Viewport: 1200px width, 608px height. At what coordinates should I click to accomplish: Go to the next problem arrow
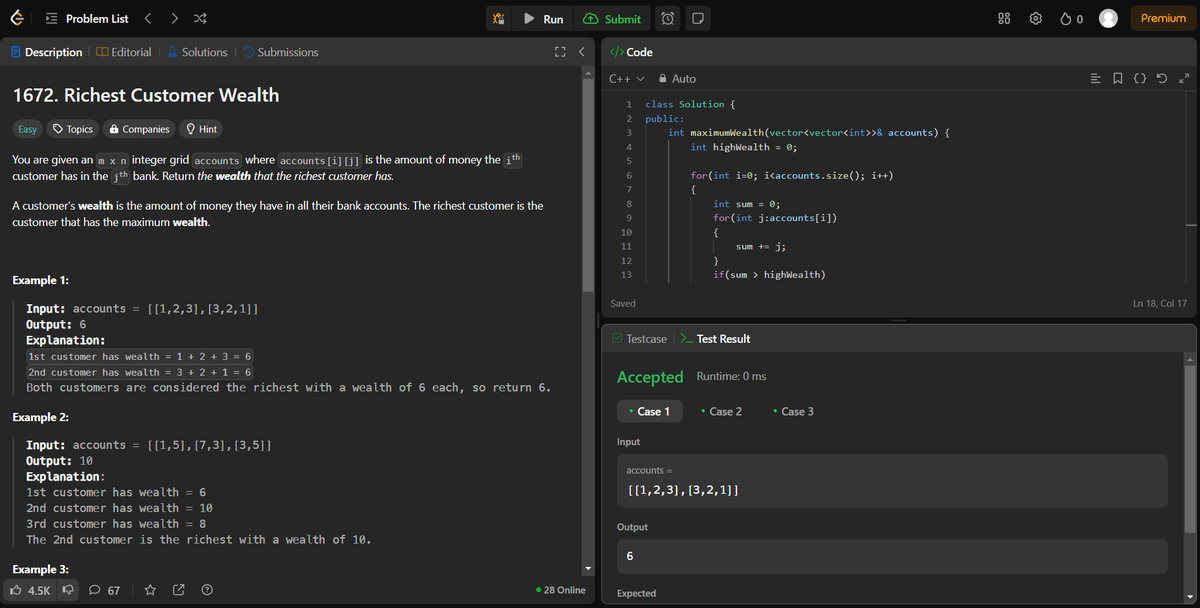[x=174, y=19]
